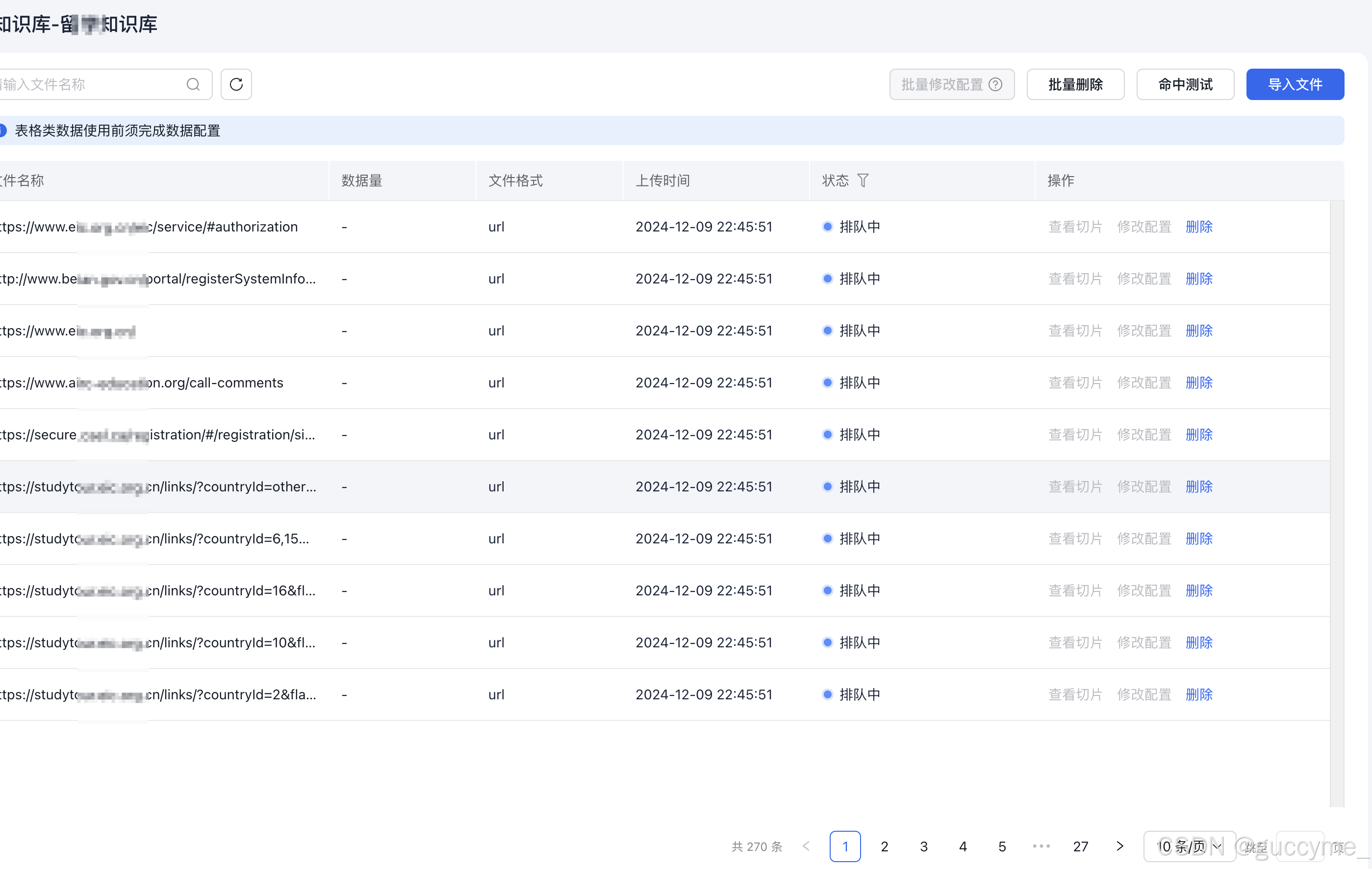This screenshot has width=1372, height=869.
Task: Open the help tooltip next to 批量修改配置
Action: coord(995,84)
